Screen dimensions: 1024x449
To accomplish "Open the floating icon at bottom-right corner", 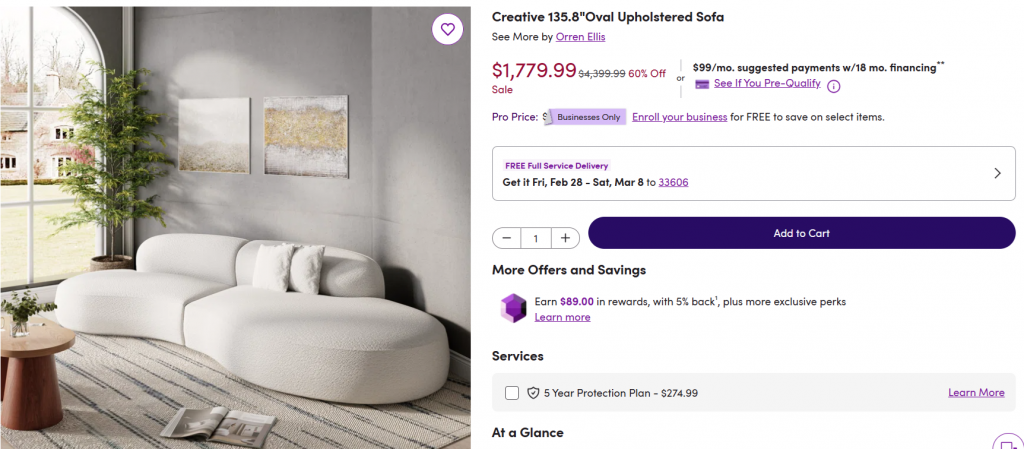I will (x=1006, y=442).
